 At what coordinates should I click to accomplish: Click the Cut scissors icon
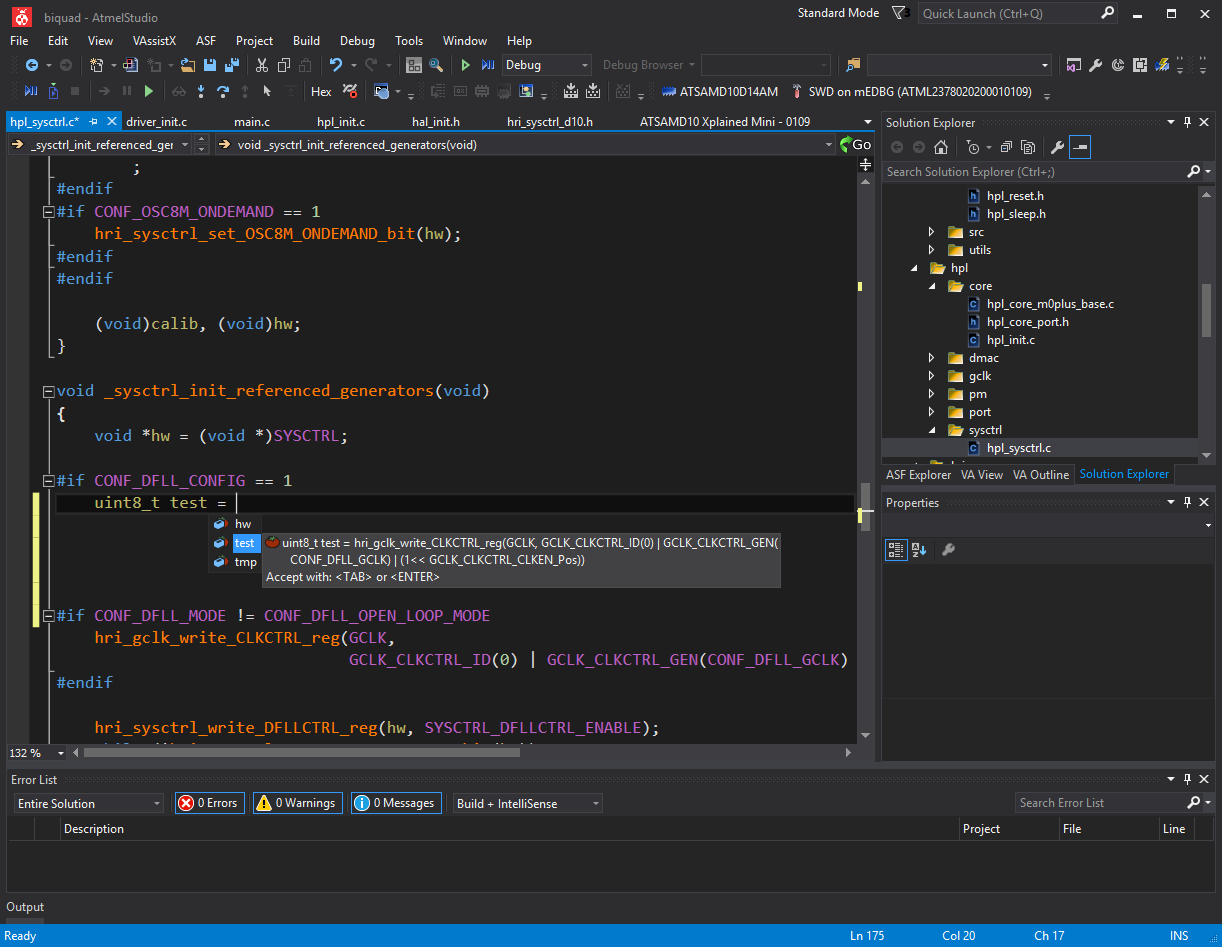pyautogui.click(x=262, y=65)
